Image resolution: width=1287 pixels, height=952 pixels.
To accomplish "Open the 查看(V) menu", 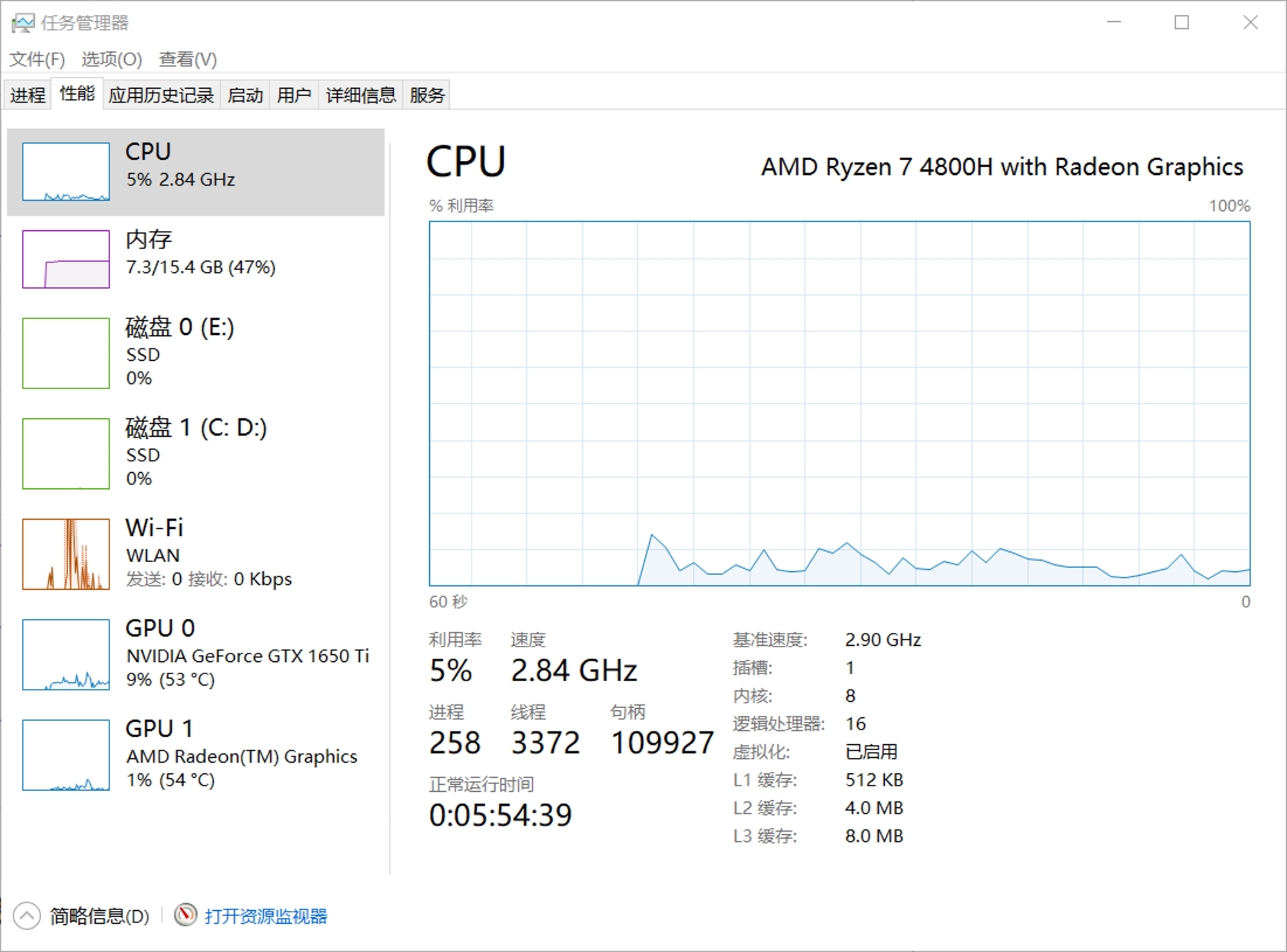I will tap(188, 59).
